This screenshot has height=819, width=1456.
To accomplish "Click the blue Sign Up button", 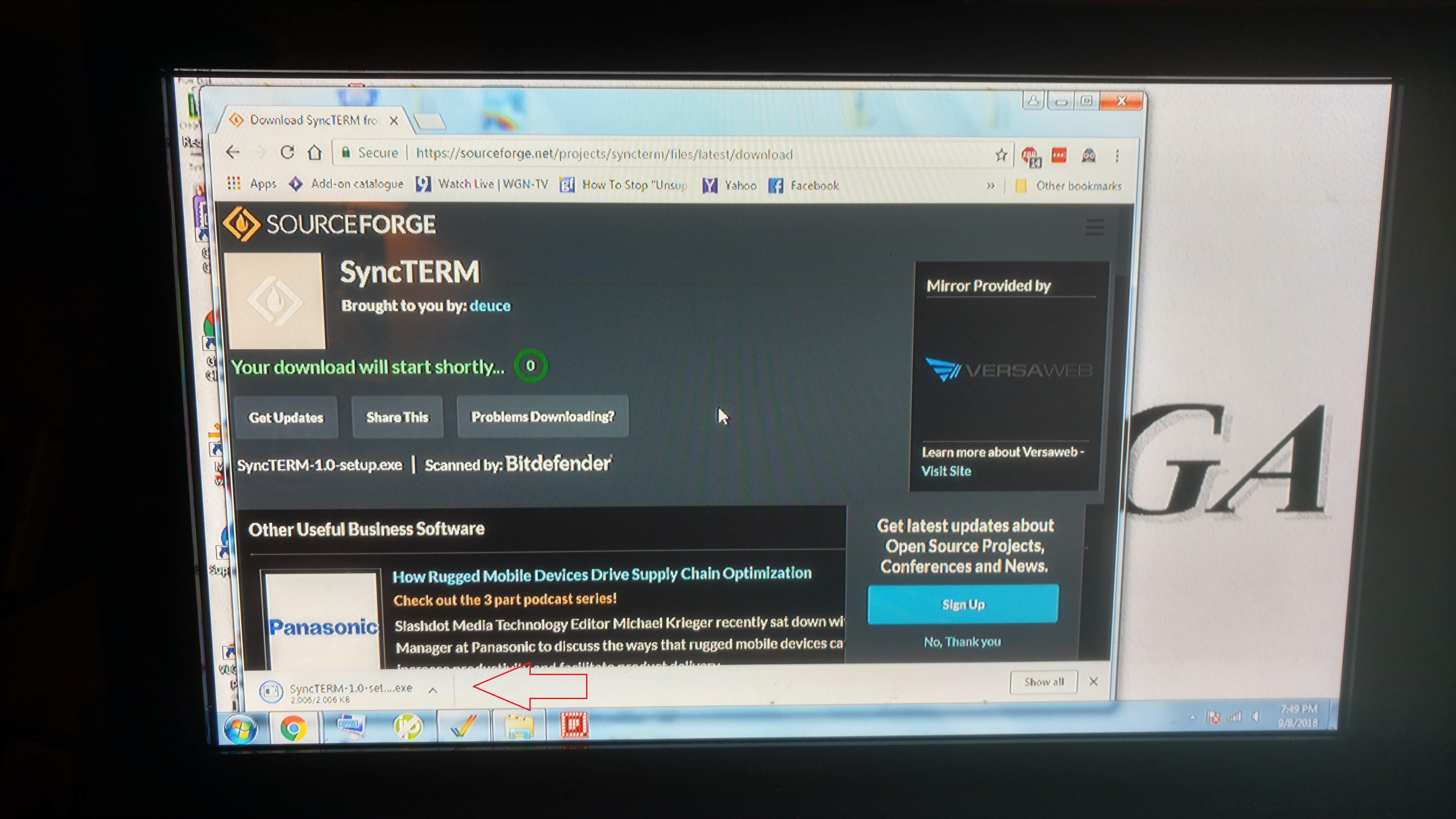I will click(x=963, y=604).
